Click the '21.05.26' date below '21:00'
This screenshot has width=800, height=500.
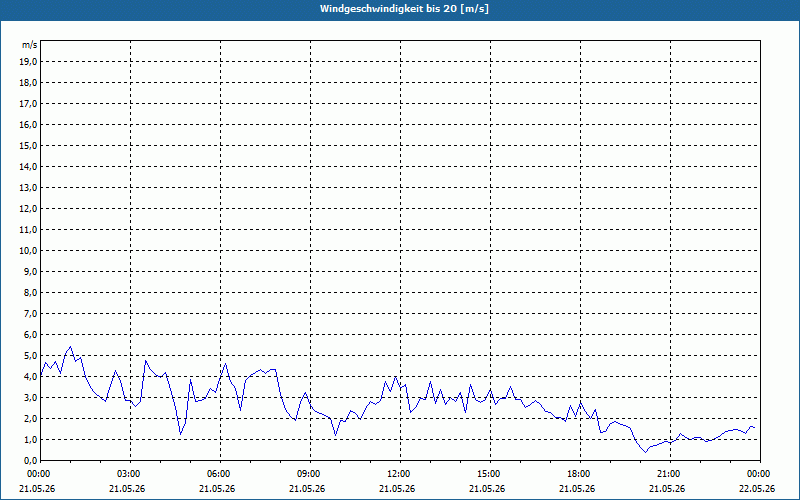667,488
